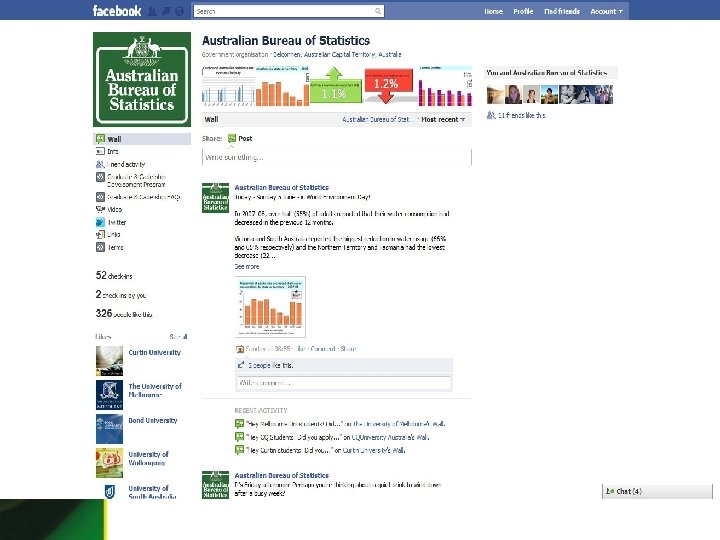The height and width of the screenshot is (540, 720).
Task: Click the Twitter bird icon in sidebar
Action: [x=100, y=222]
